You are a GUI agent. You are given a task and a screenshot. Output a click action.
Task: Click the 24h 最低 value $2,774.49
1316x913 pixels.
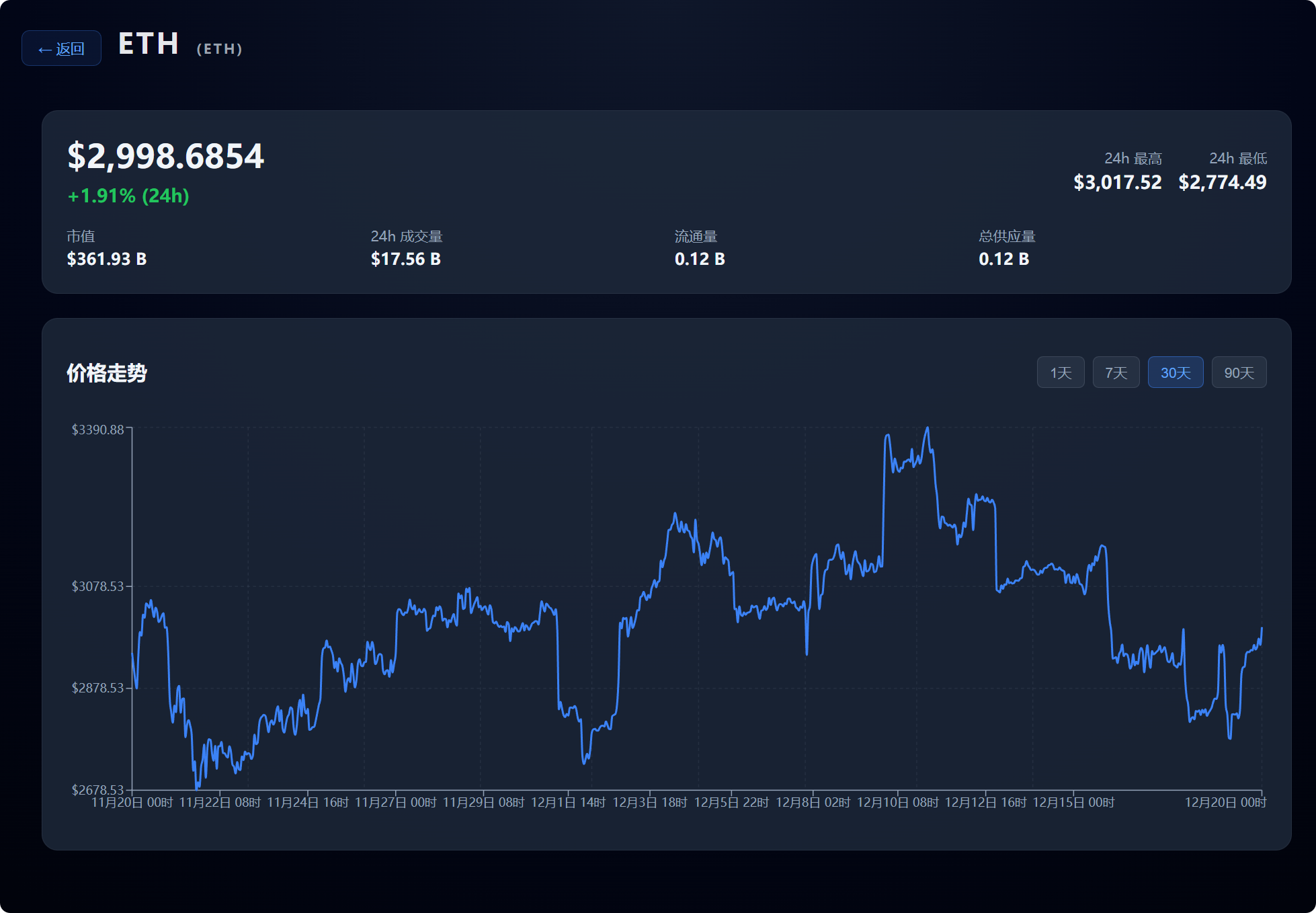coord(1222,182)
